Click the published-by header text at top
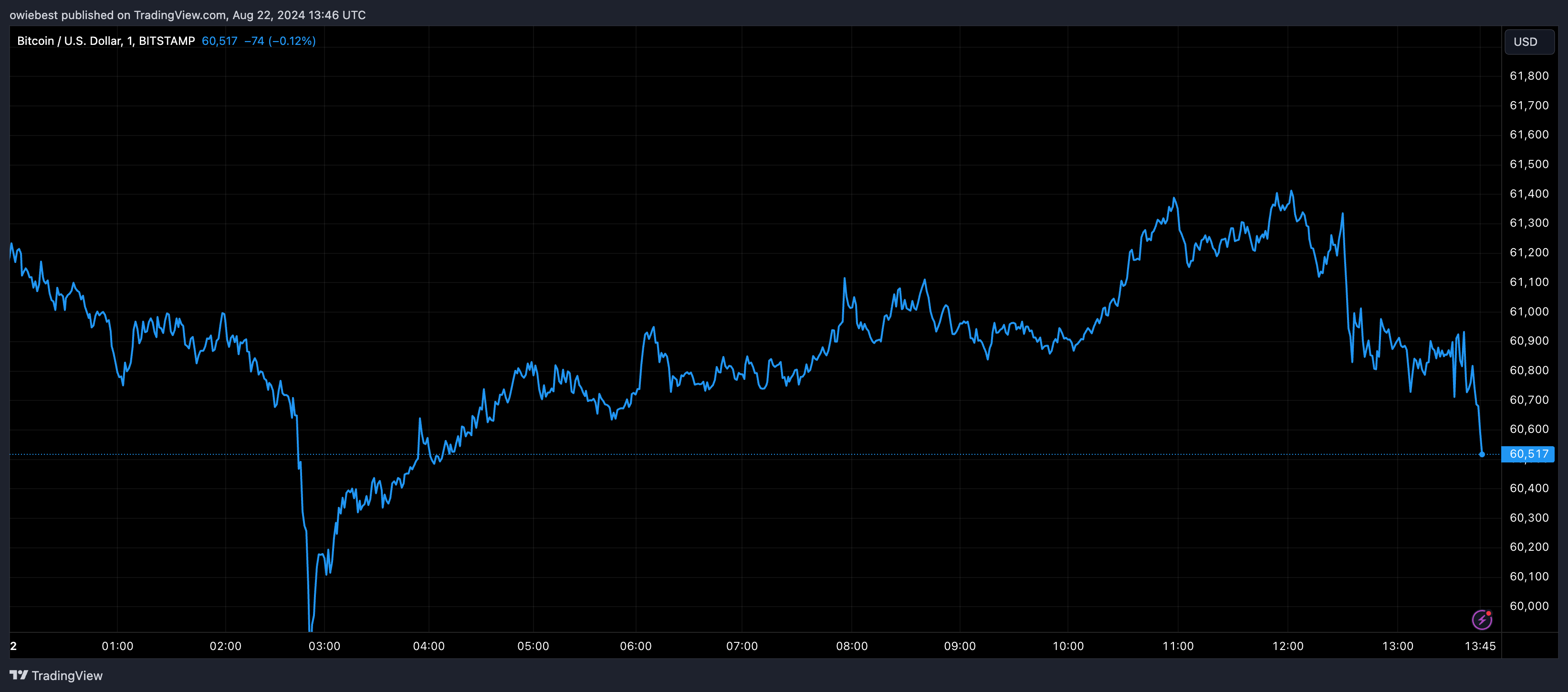Image resolution: width=1568 pixels, height=692 pixels. click(x=188, y=15)
